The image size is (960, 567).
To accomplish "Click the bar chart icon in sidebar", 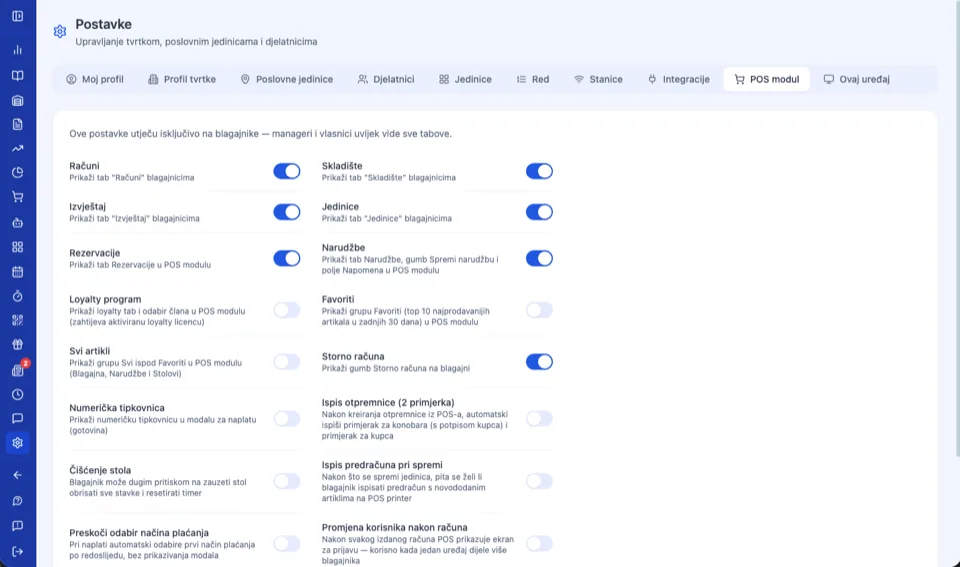I will click(x=17, y=50).
